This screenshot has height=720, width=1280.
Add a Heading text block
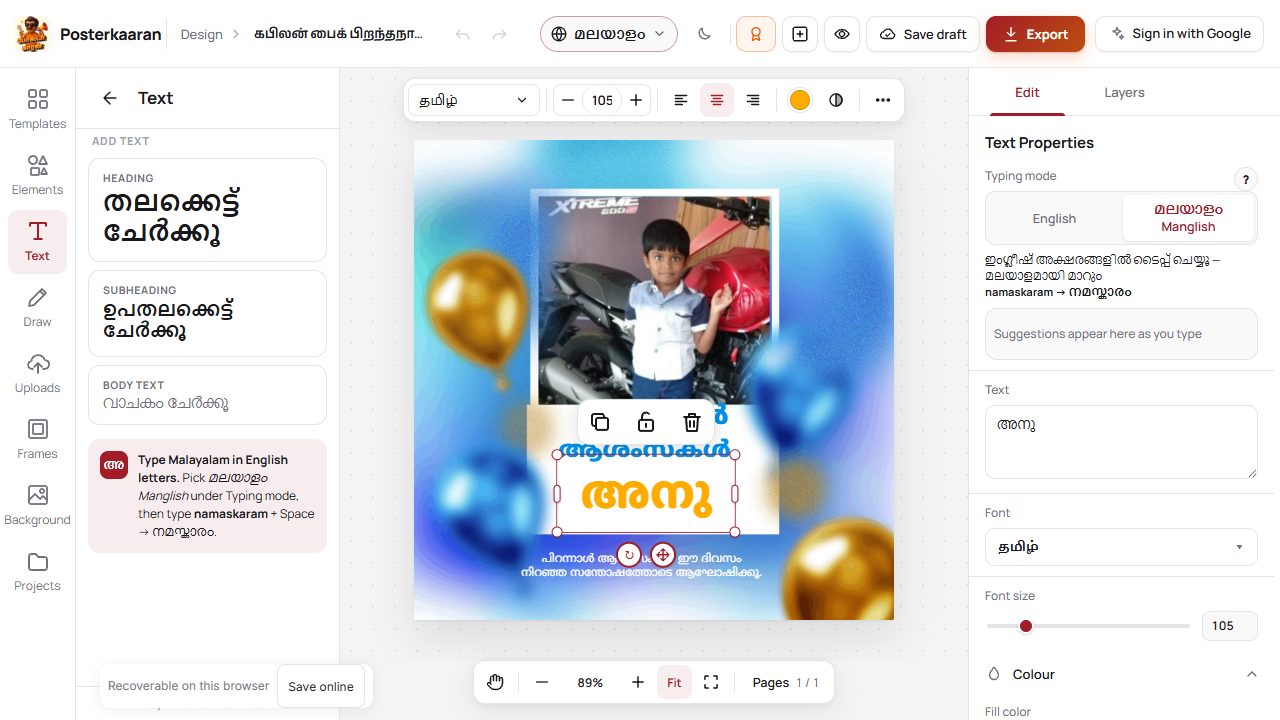(x=207, y=210)
